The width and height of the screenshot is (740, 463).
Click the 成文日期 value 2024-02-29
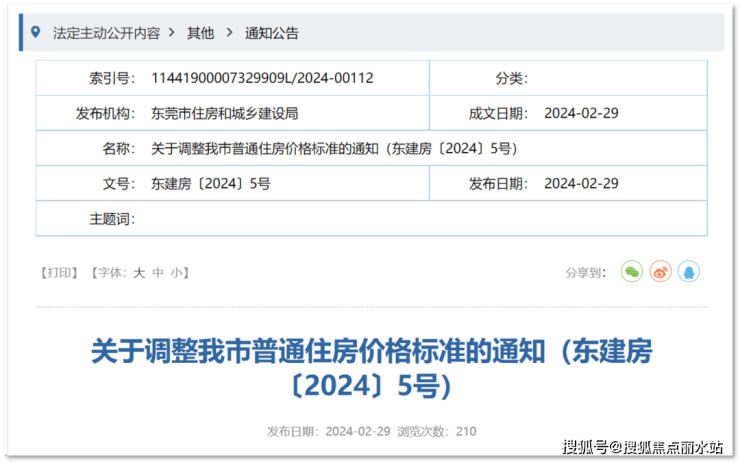coord(581,113)
